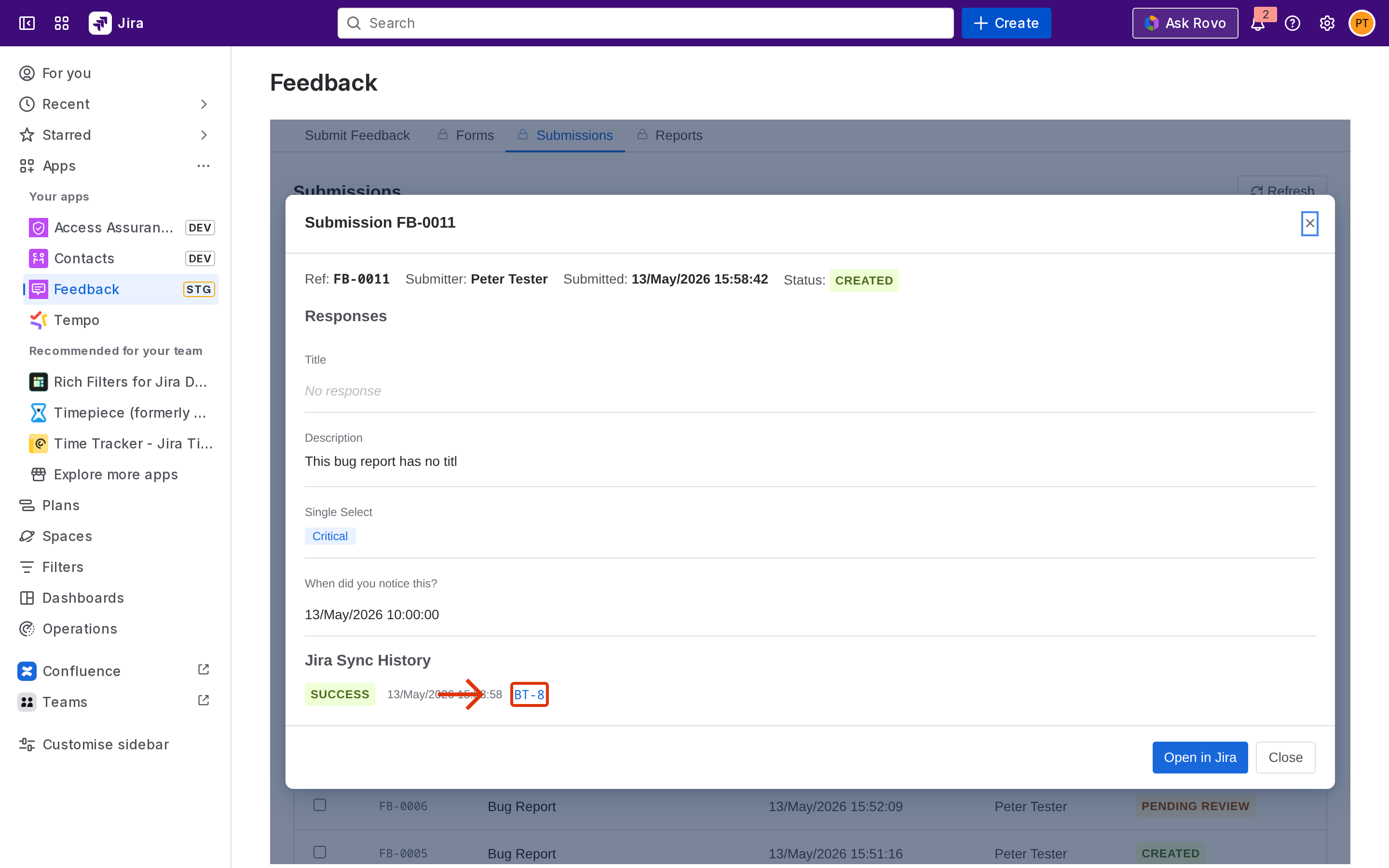Click the Close button in dialog
This screenshot has width=1389, height=868.
1285,757
